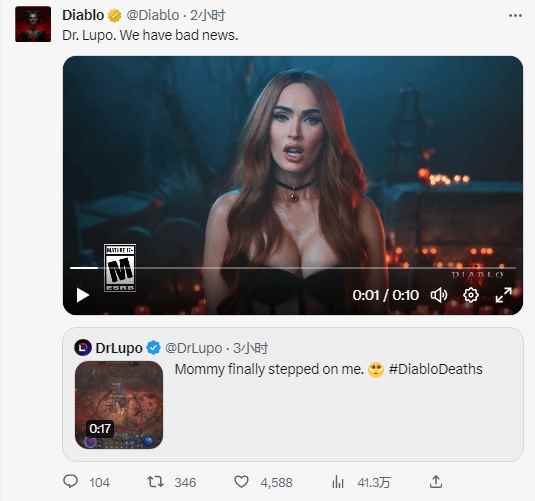
Task: Click the @Diablo handle
Action: click(x=153, y=15)
